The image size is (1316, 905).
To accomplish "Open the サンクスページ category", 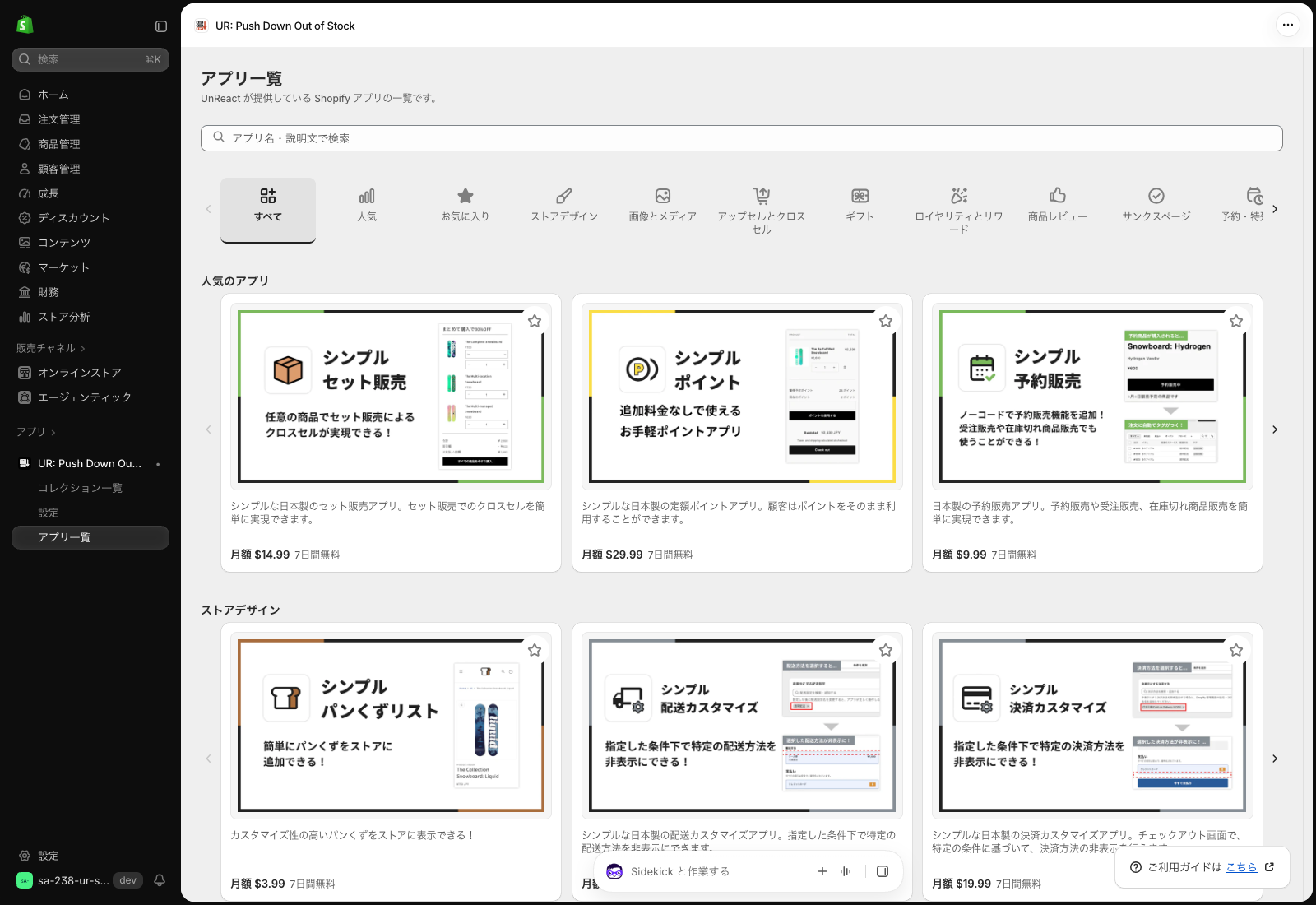I will pos(1156,210).
